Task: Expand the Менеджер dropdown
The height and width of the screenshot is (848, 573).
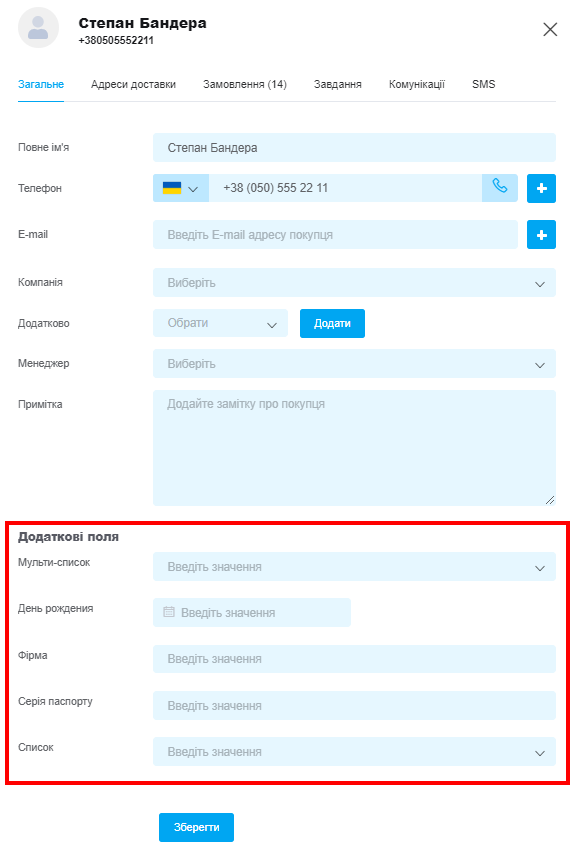Action: [354, 364]
